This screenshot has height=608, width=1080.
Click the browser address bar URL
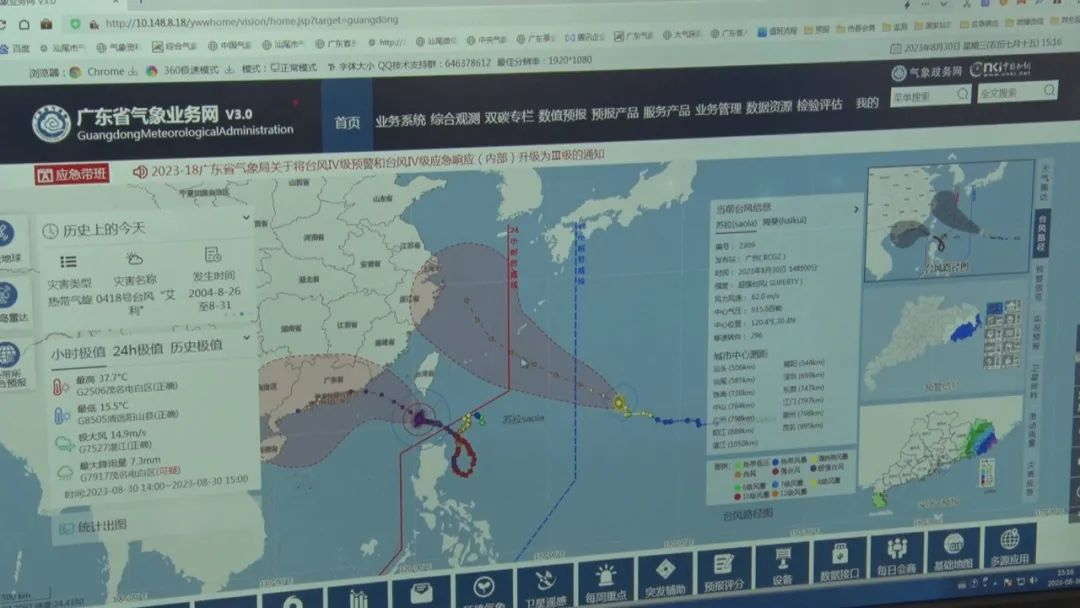click(252, 22)
